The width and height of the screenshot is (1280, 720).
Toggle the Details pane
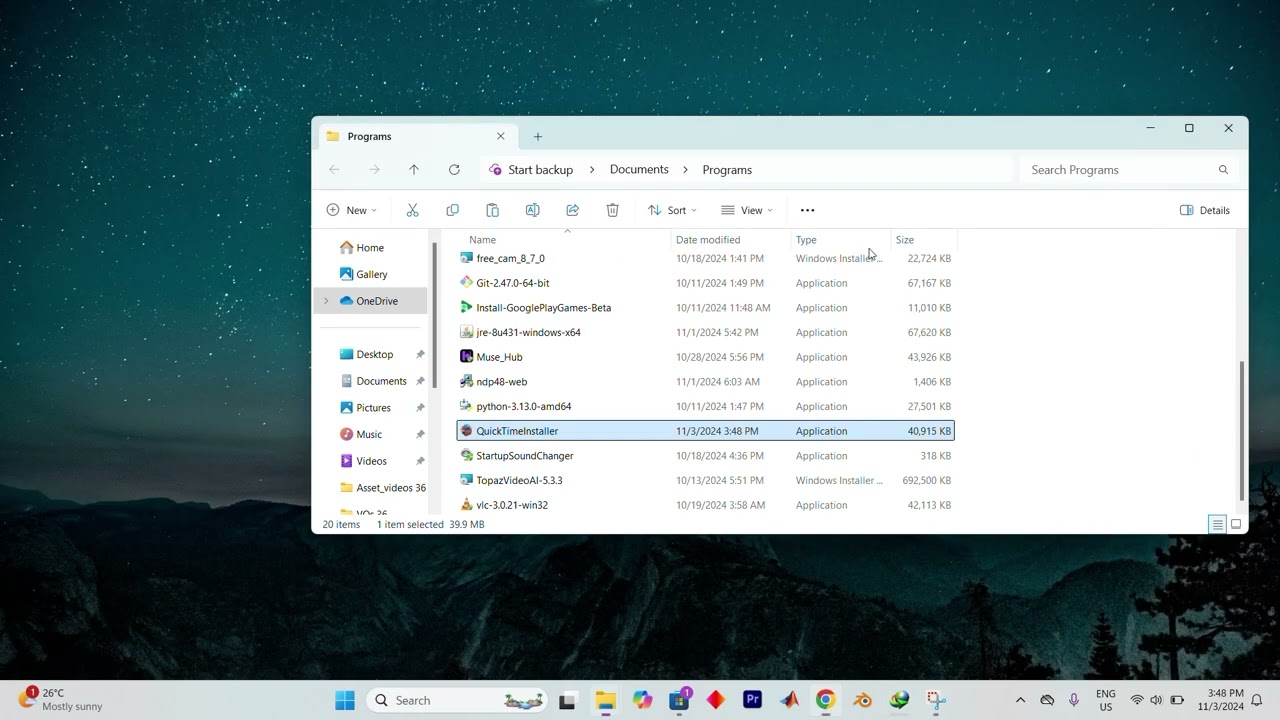point(1205,210)
